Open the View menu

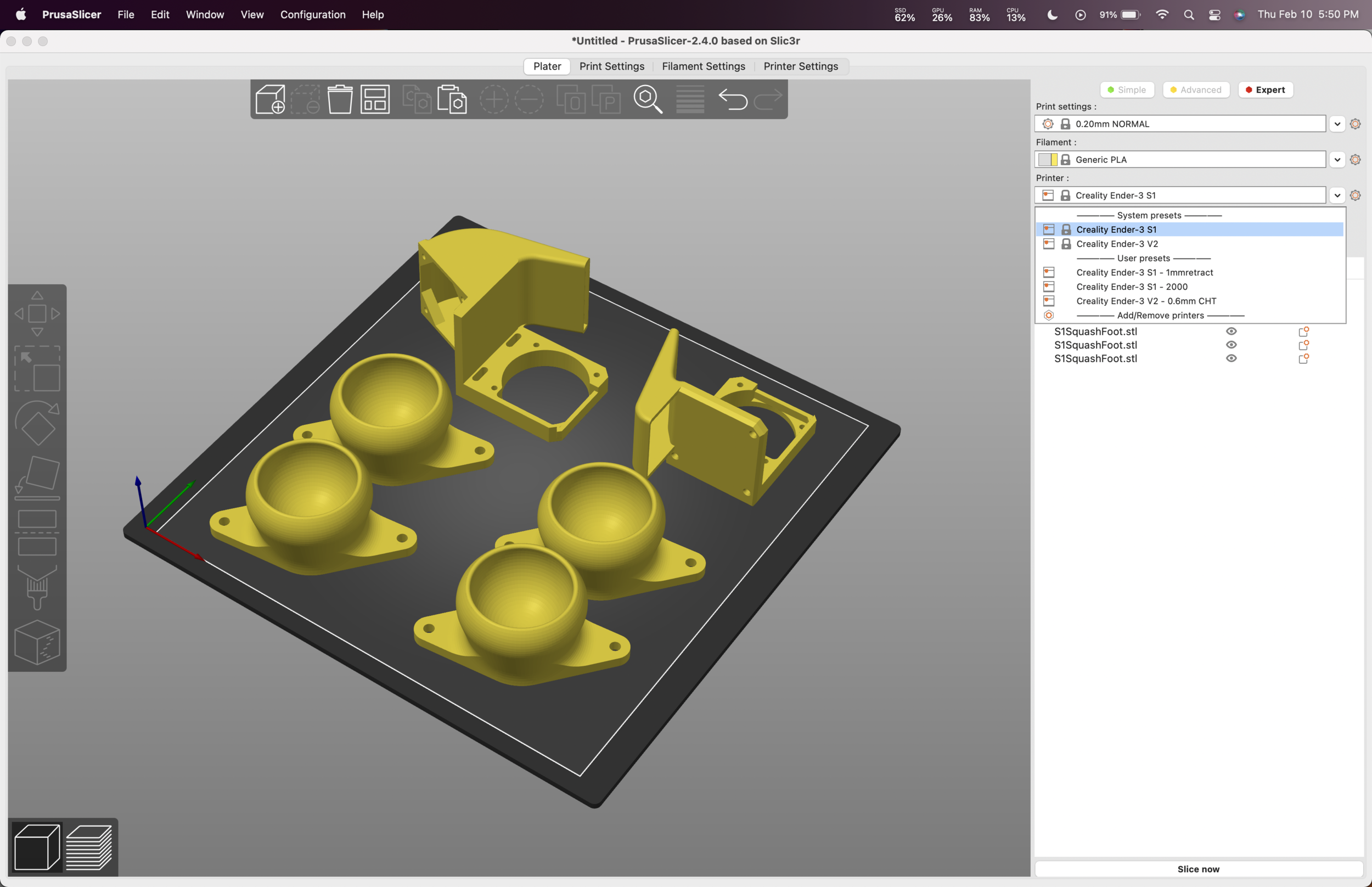pyautogui.click(x=251, y=15)
